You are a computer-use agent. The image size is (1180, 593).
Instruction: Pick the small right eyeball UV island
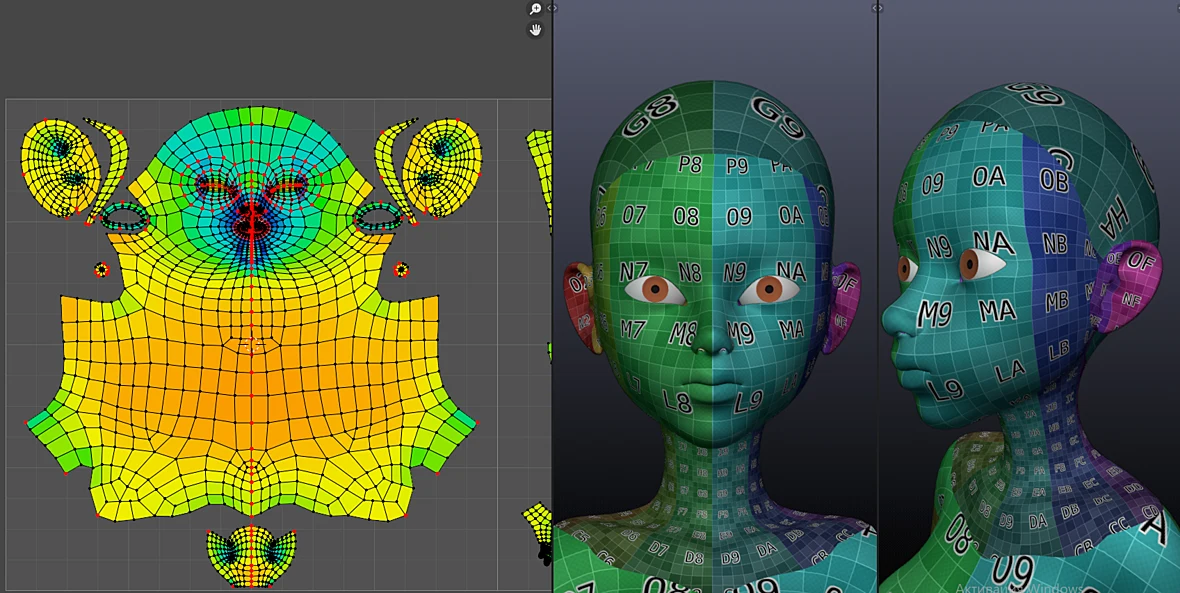[402, 269]
